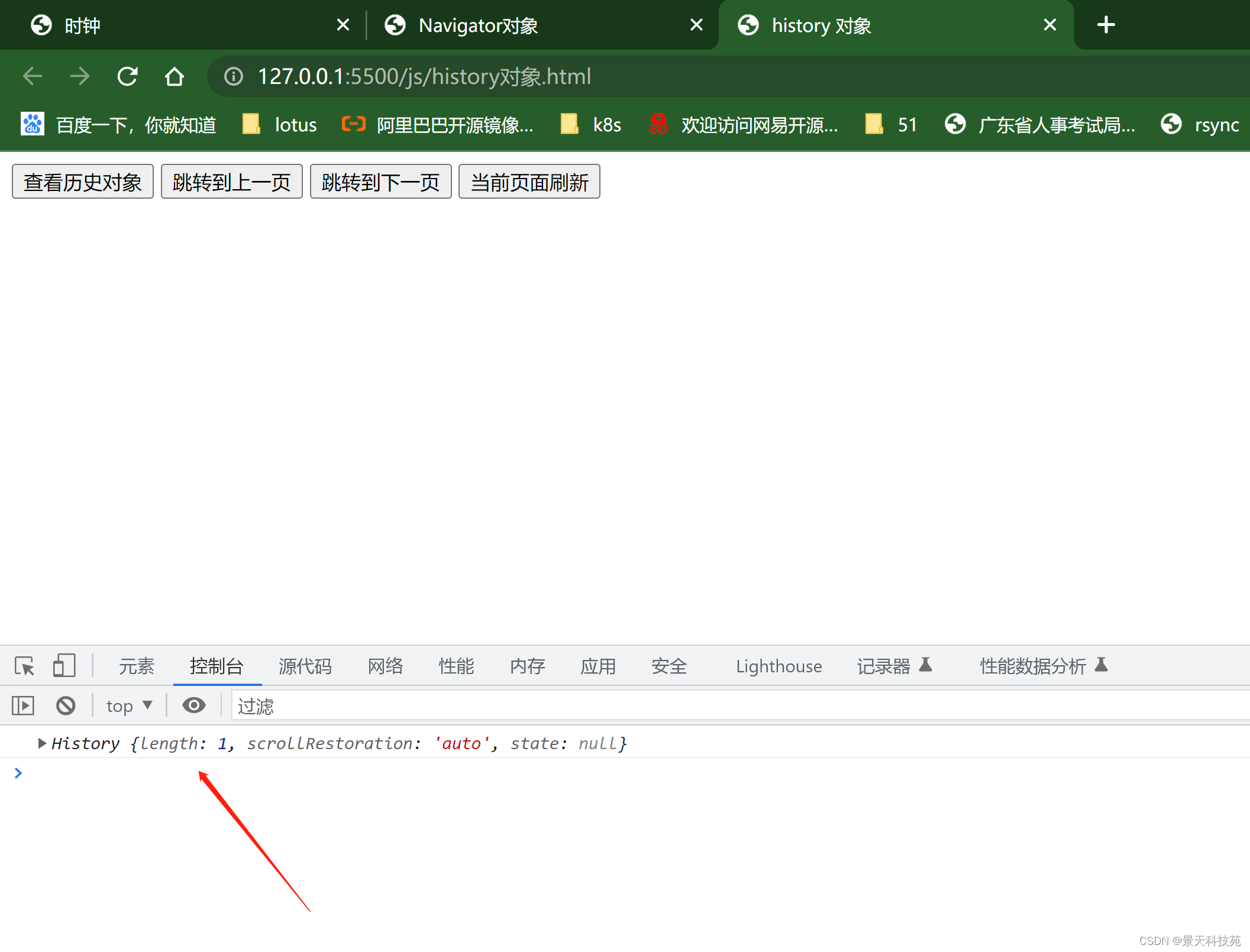1250x952 pixels.
Task: Open the k8s bookmark folder
Action: (590, 125)
